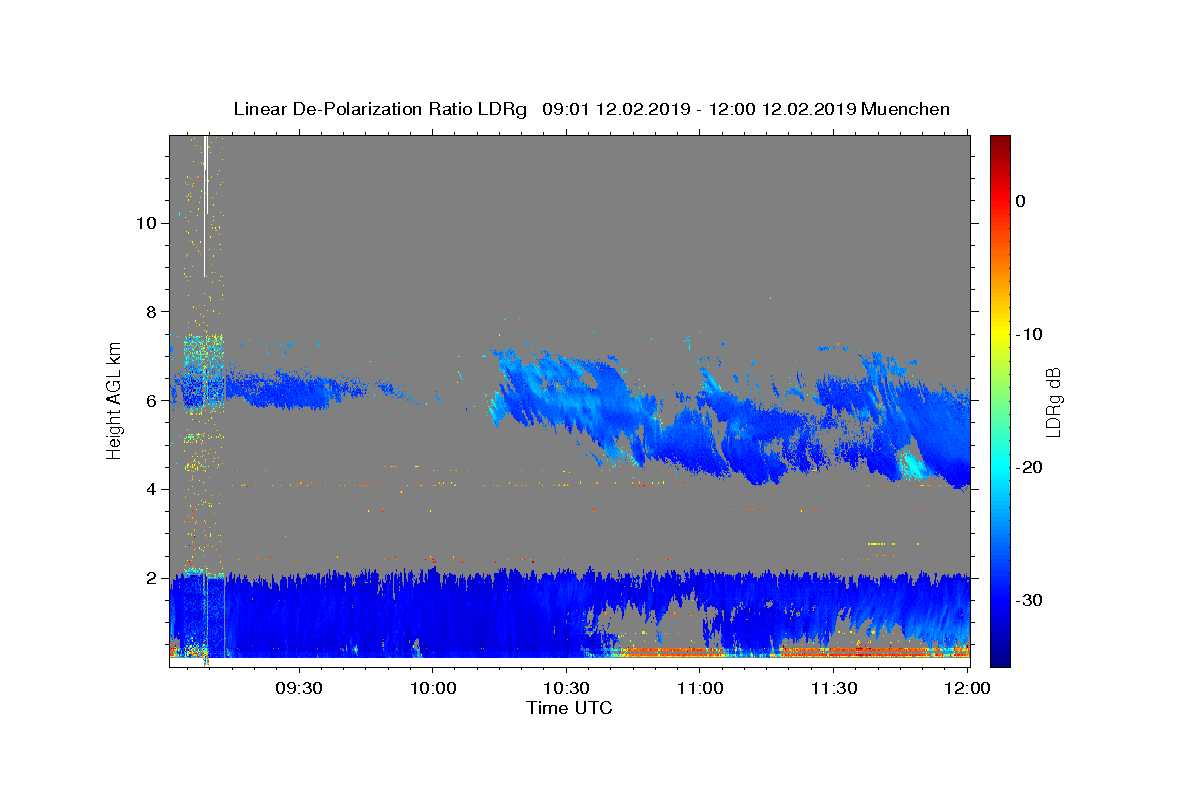Click the colorbar value -20 label
The width and height of the screenshot is (1200, 800).
pyautogui.click(x=1030, y=467)
